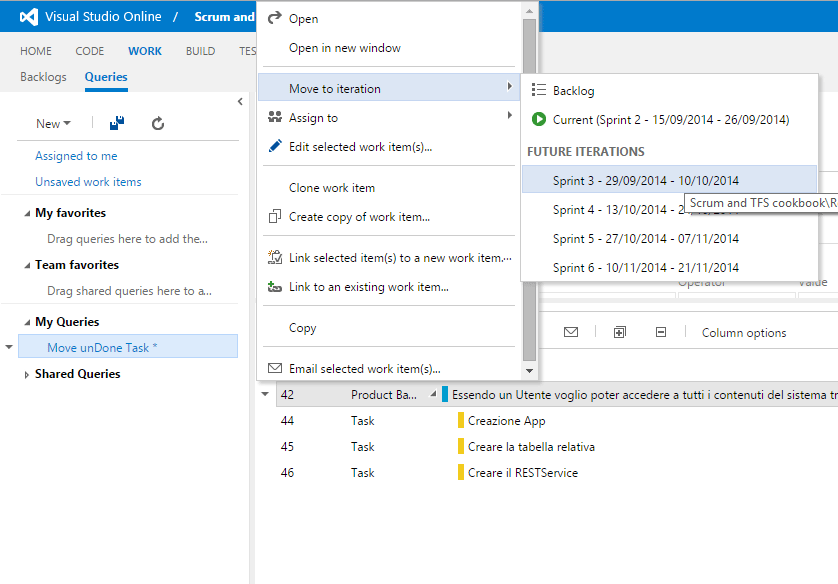The image size is (838, 584).
Task: Click the Visual Studio Online title link
Action: [103, 17]
